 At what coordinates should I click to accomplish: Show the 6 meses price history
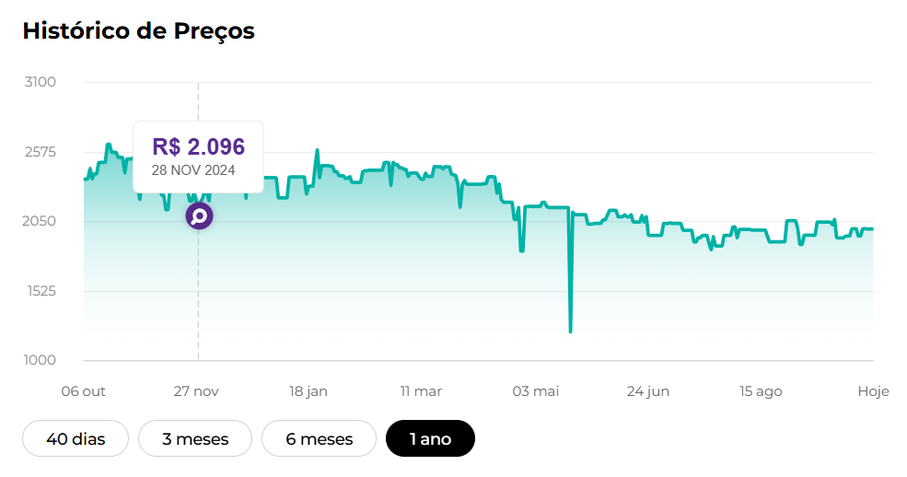coord(319,439)
